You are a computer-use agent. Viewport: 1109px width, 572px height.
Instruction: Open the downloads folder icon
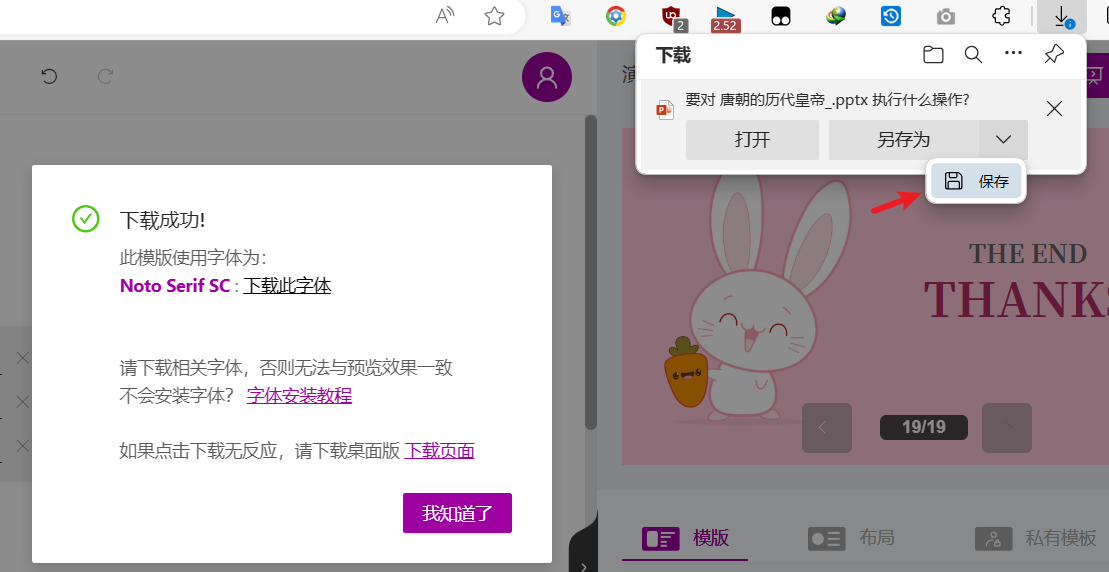[x=934, y=54]
